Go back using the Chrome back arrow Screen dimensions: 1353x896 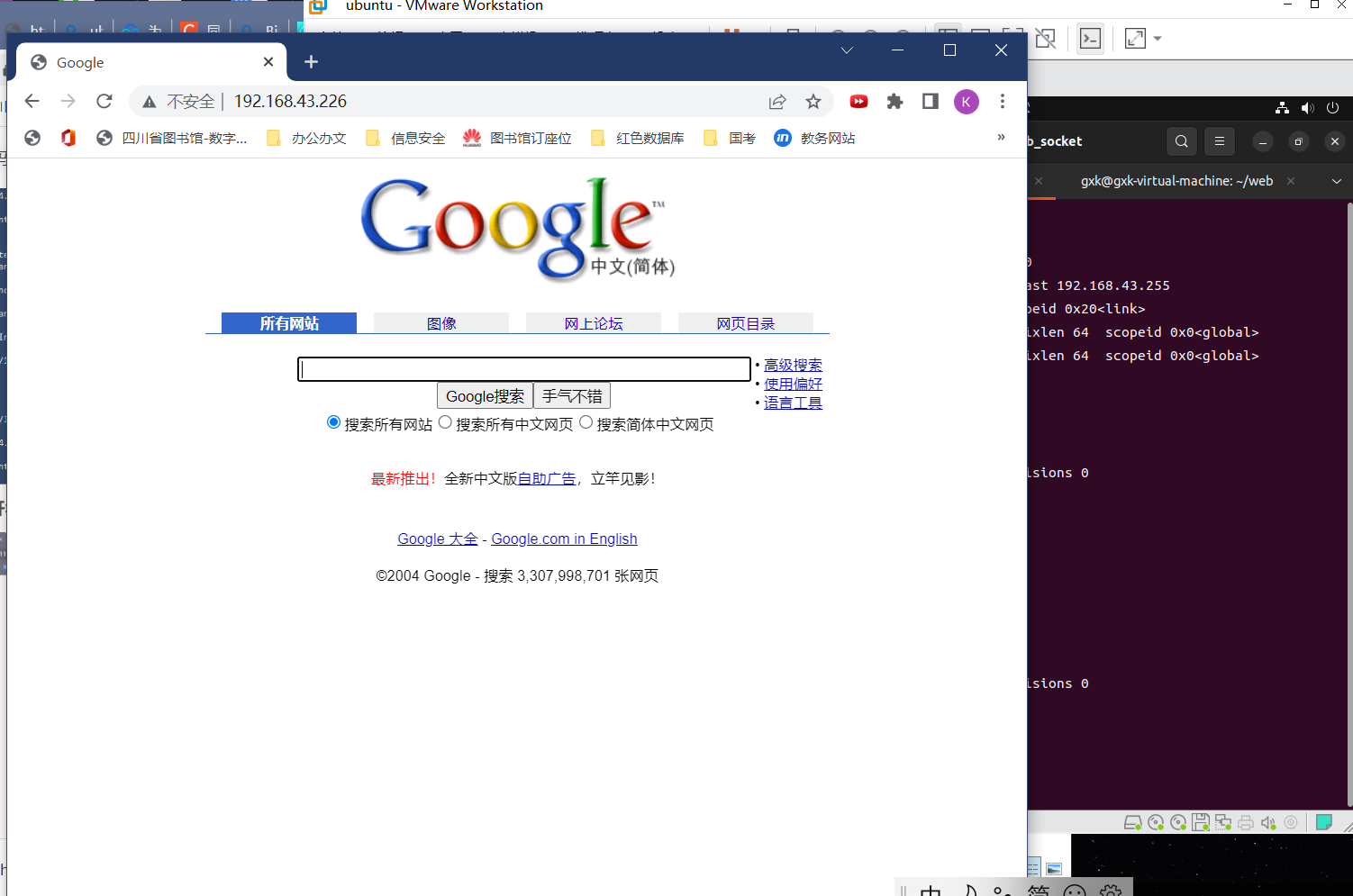point(32,101)
